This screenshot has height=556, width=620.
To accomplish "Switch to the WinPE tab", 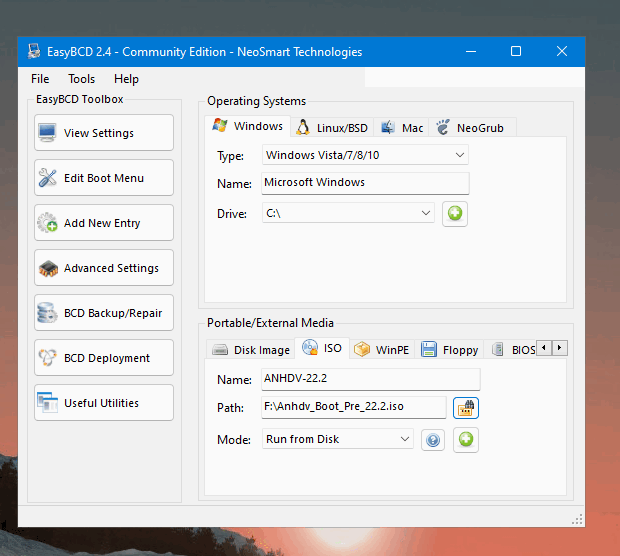I will click(382, 350).
